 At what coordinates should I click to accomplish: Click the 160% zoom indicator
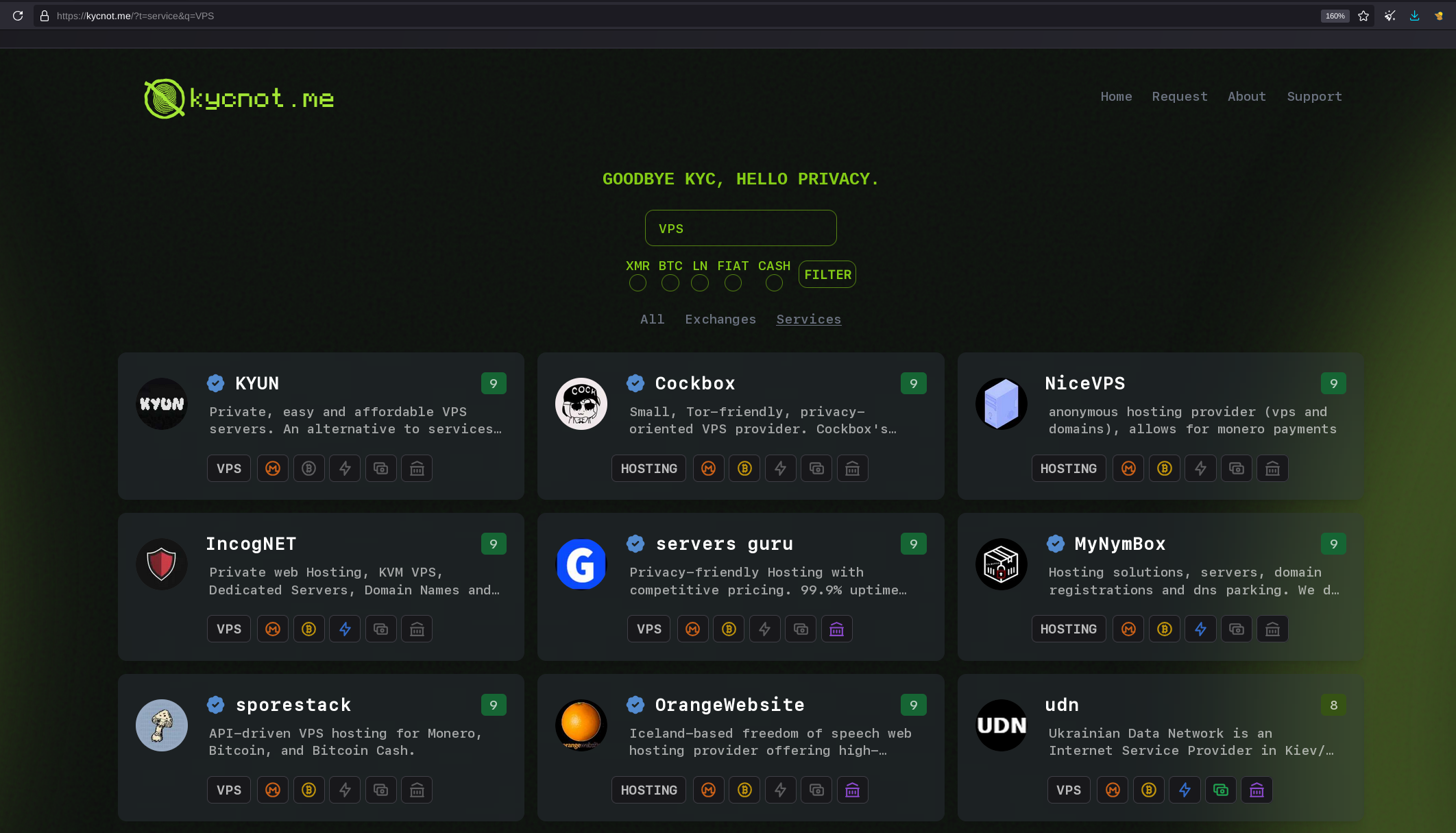(1335, 16)
